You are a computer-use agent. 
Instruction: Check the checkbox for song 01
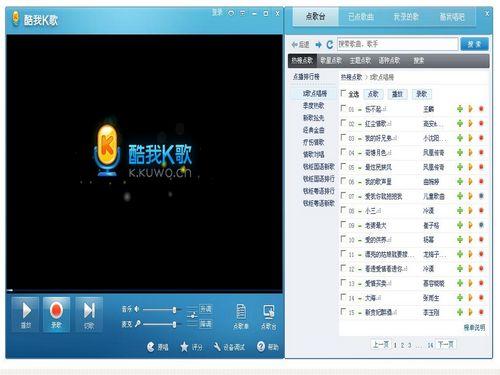pyautogui.click(x=343, y=108)
